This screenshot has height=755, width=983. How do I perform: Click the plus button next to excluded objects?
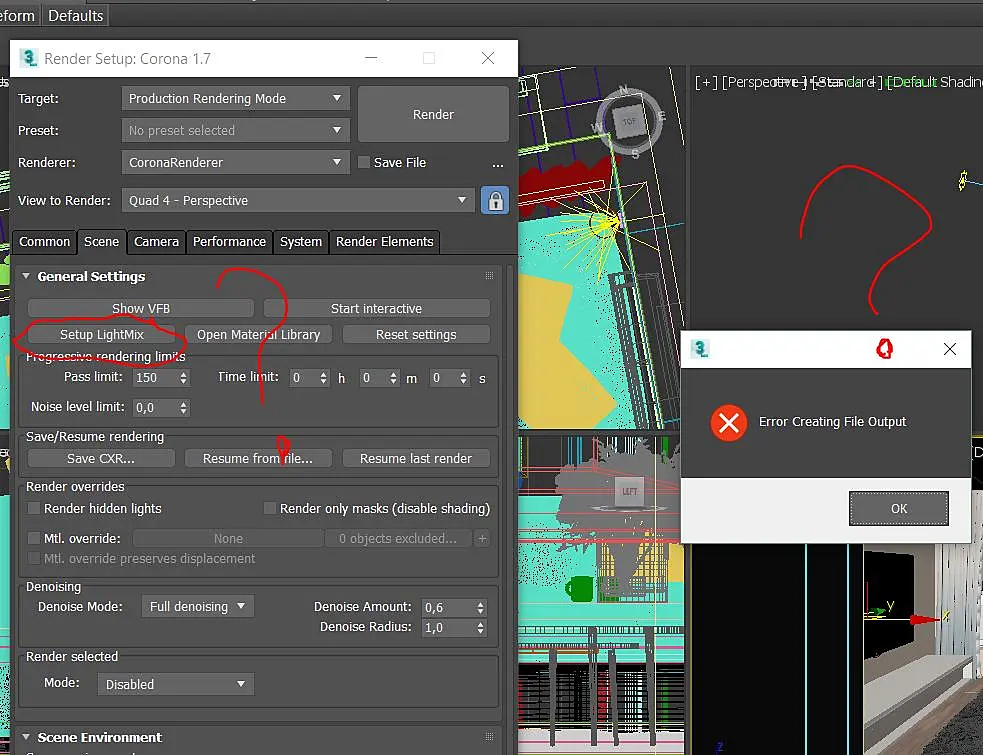tap(482, 539)
